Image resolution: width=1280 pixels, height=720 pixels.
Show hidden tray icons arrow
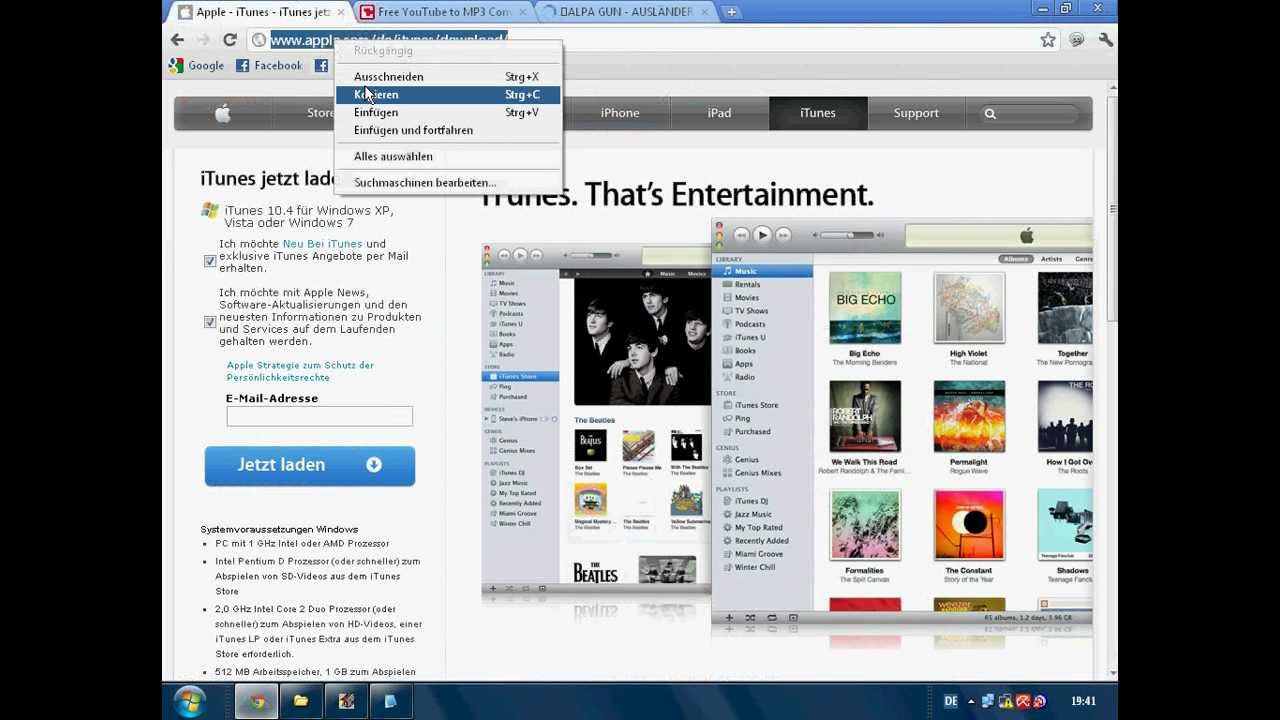point(971,702)
